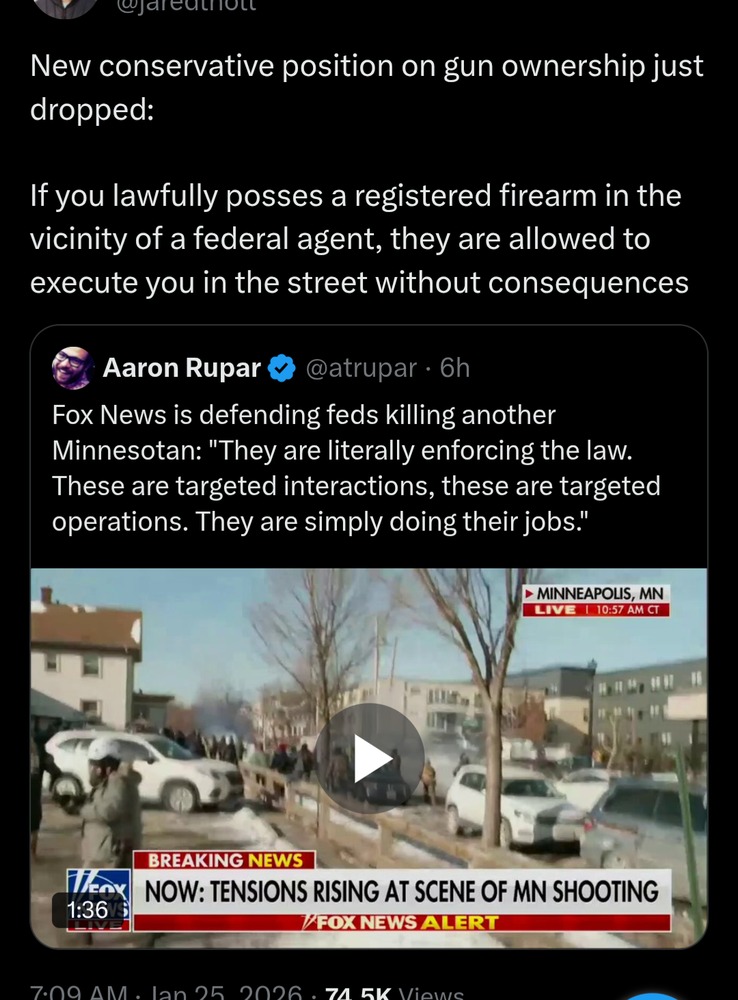Viewport: 738px width, 1000px height.
Task: Click the 1:36 video duration badge
Action: 87,909
